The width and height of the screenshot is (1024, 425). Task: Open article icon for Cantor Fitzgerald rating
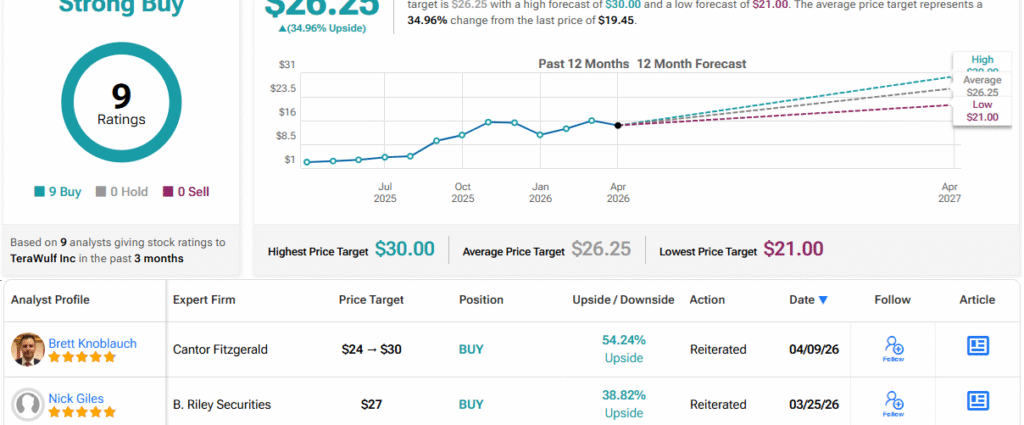point(977,346)
